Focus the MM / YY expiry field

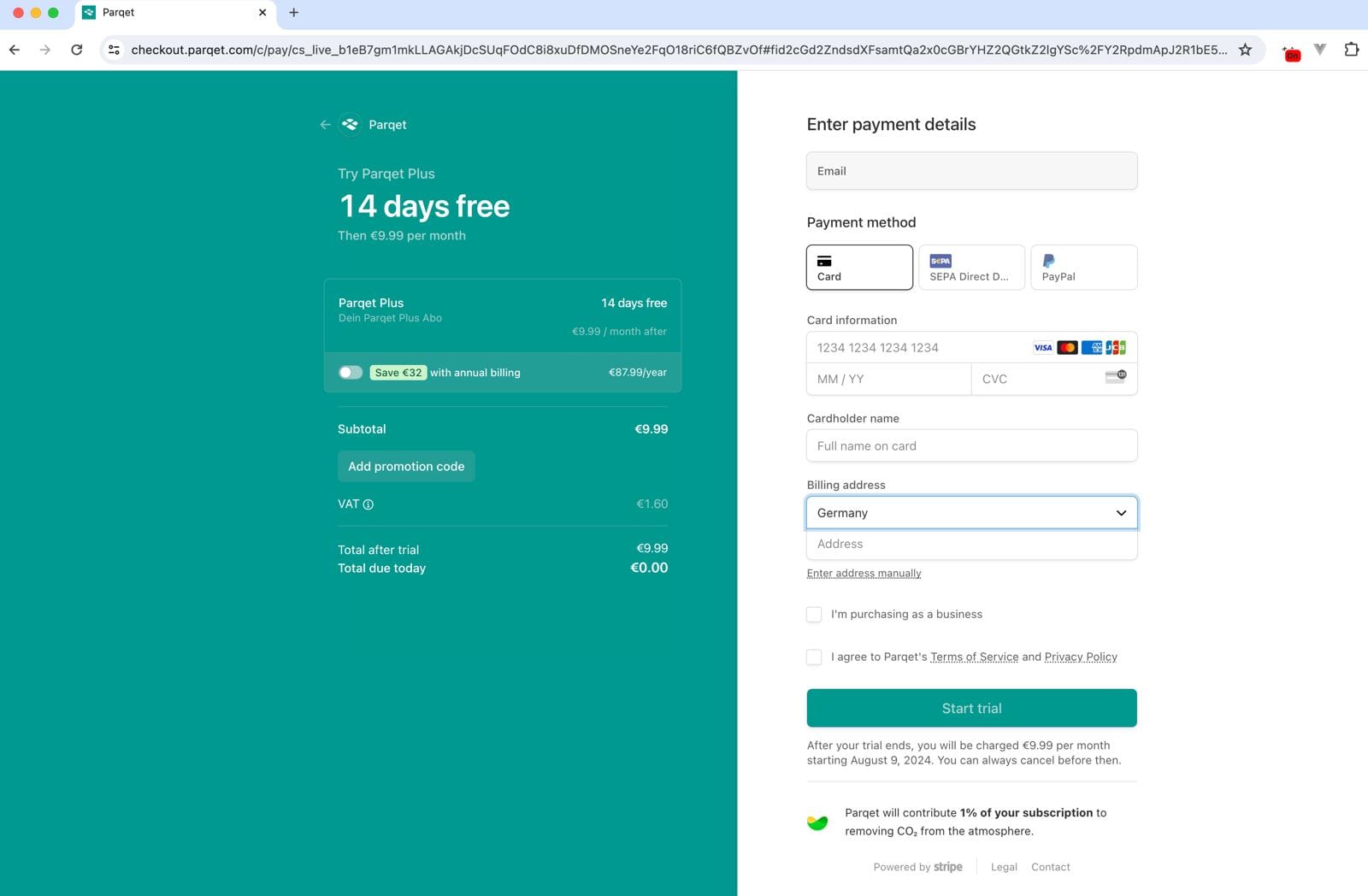888,380
